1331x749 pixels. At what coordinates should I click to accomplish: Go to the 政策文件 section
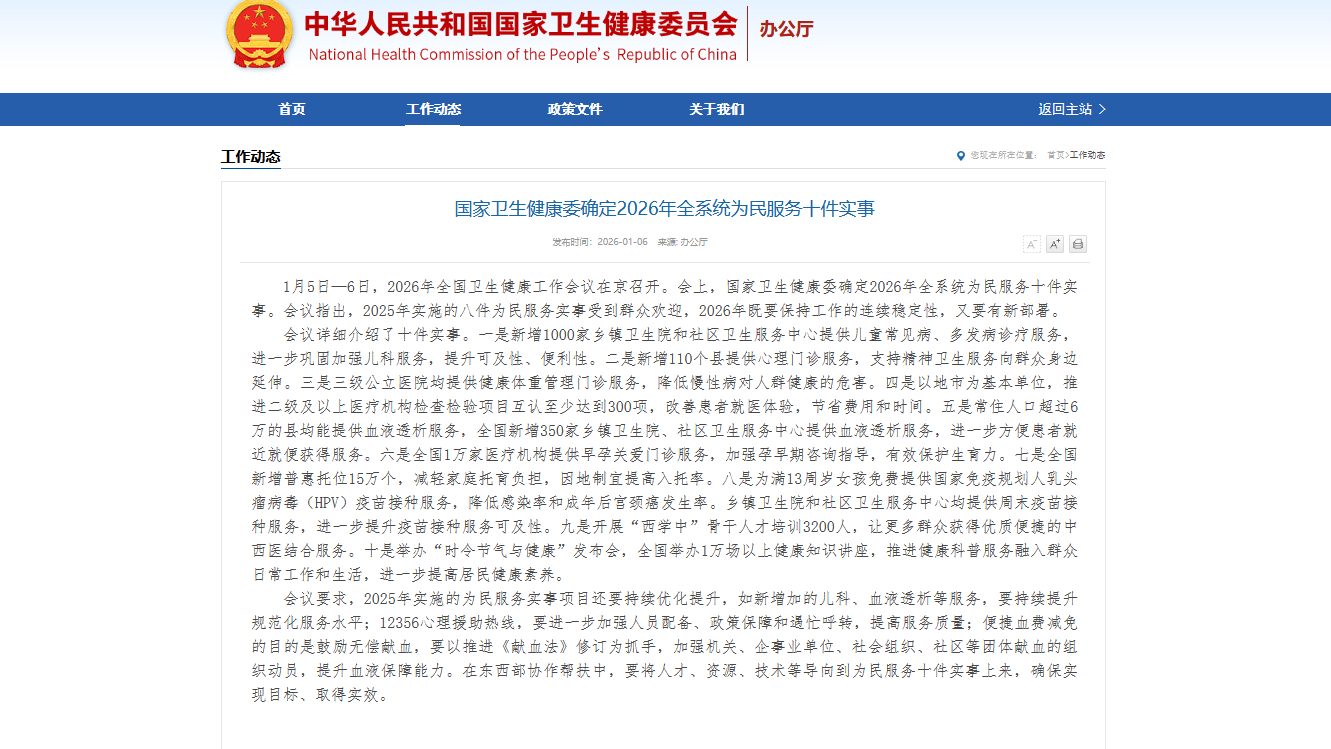(x=575, y=109)
